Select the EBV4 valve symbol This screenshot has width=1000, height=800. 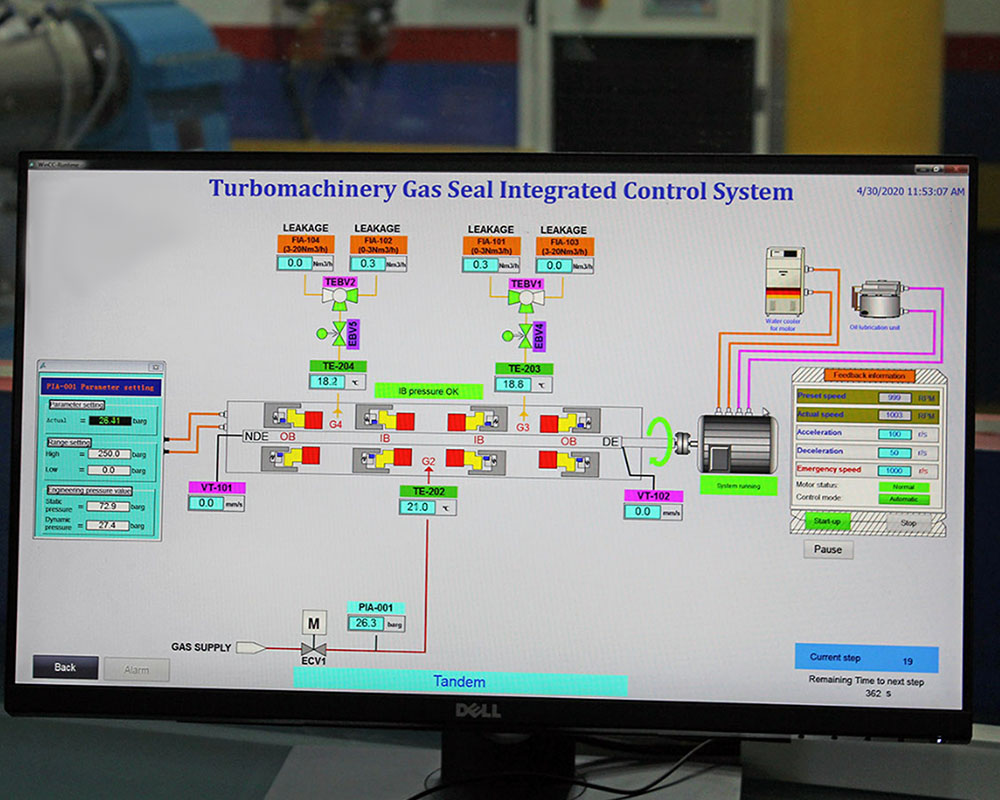(x=525, y=335)
